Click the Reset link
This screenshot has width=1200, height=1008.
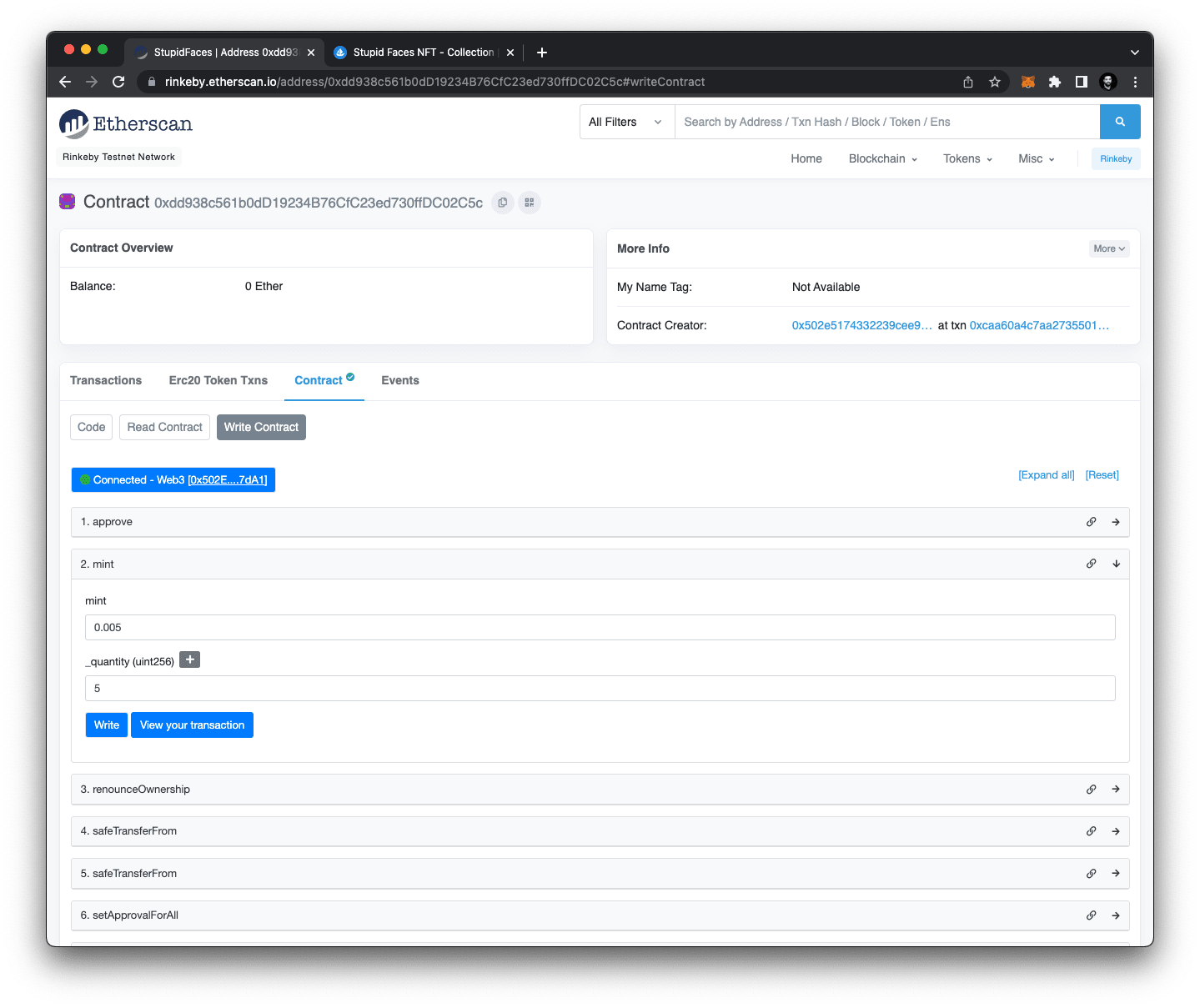1102,475
